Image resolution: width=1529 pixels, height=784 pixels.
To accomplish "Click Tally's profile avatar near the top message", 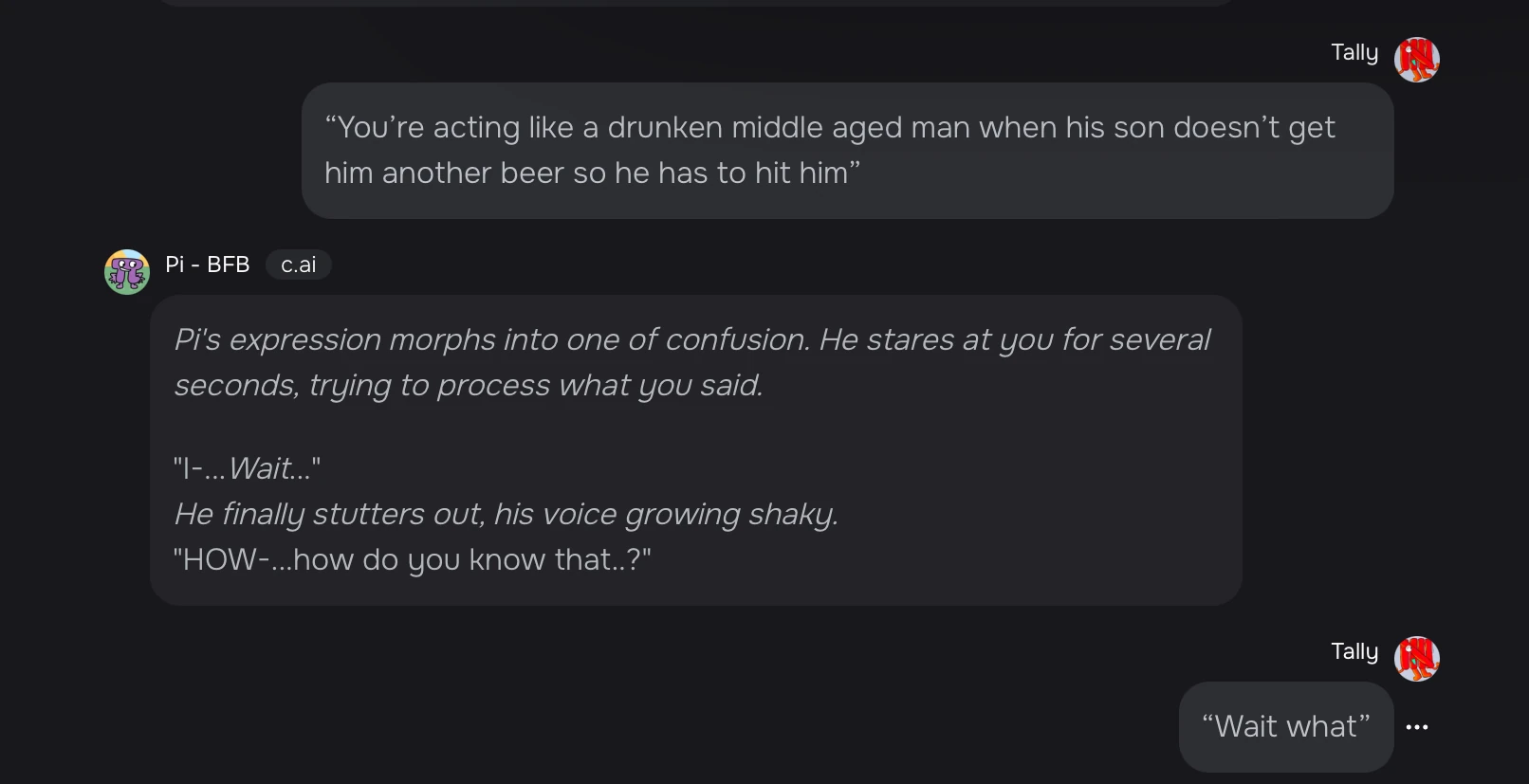I will [x=1417, y=59].
